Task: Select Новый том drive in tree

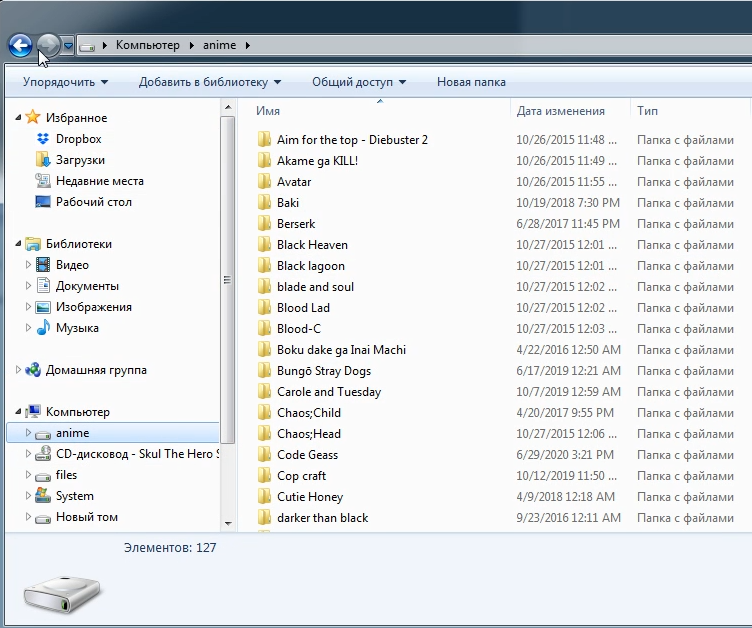Action: 86,517
